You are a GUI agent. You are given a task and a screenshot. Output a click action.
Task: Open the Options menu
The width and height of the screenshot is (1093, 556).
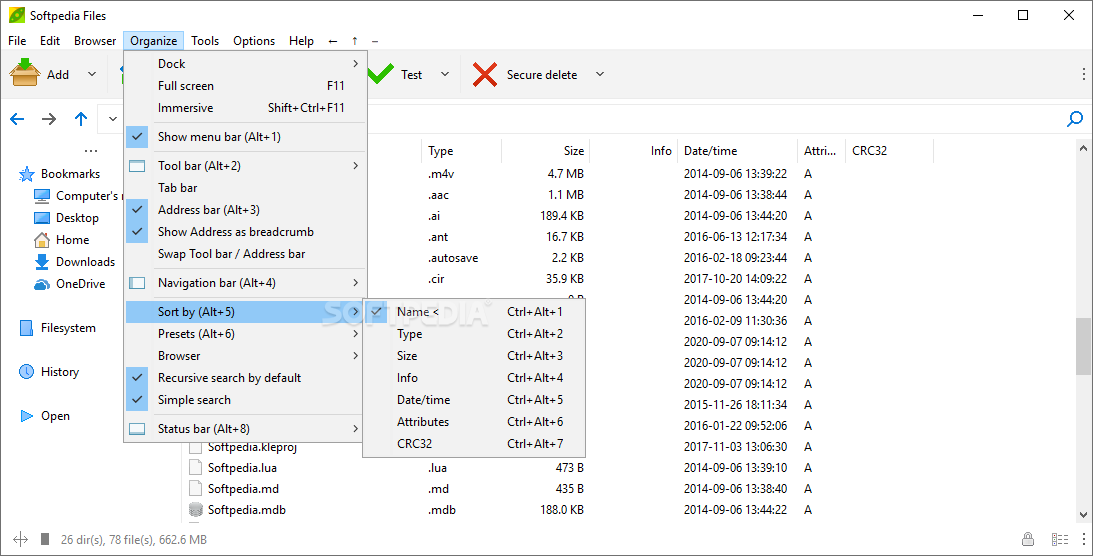pyautogui.click(x=254, y=40)
